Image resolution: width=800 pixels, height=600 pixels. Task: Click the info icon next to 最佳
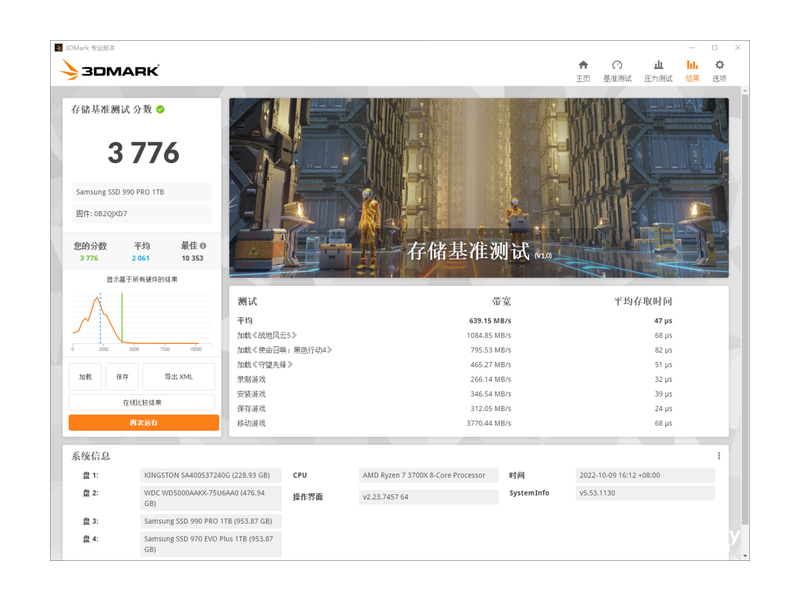(x=203, y=245)
